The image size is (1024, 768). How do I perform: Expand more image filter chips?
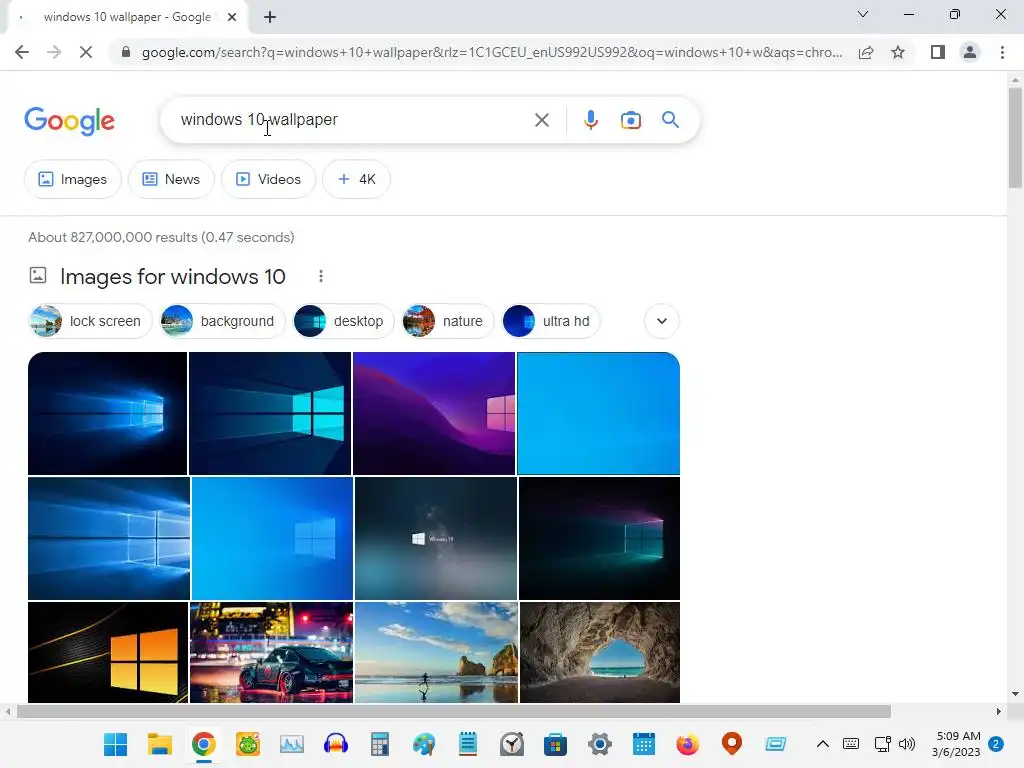[662, 321]
